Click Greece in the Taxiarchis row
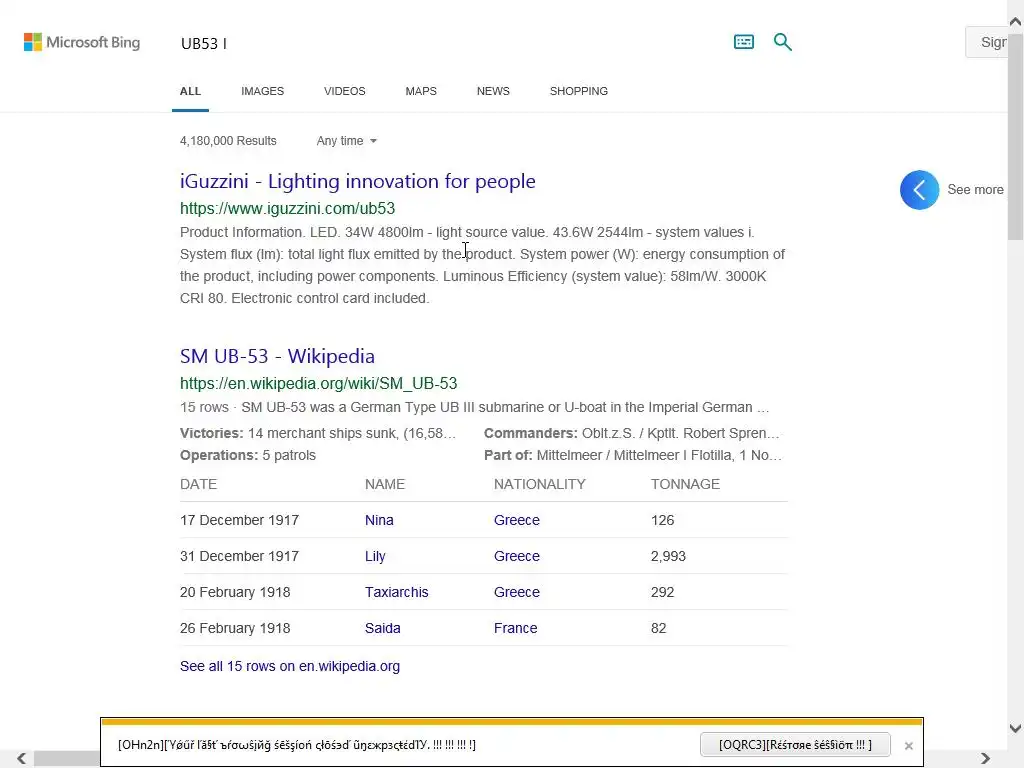The image size is (1024, 768). tap(517, 592)
